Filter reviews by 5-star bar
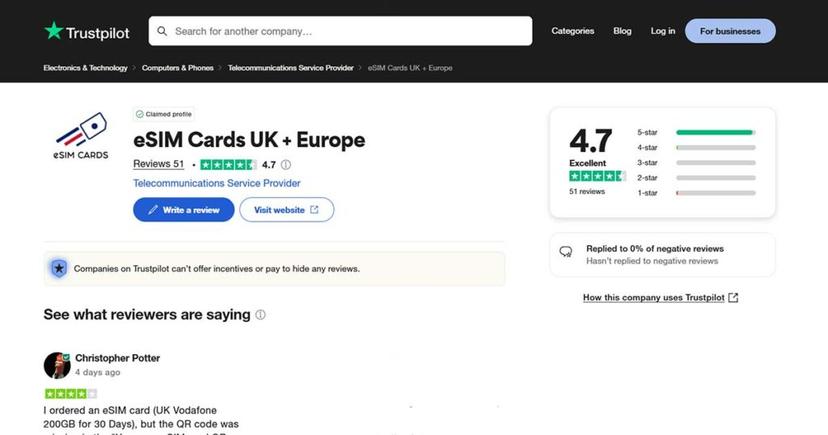828x435 pixels. pyautogui.click(x=715, y=132)
